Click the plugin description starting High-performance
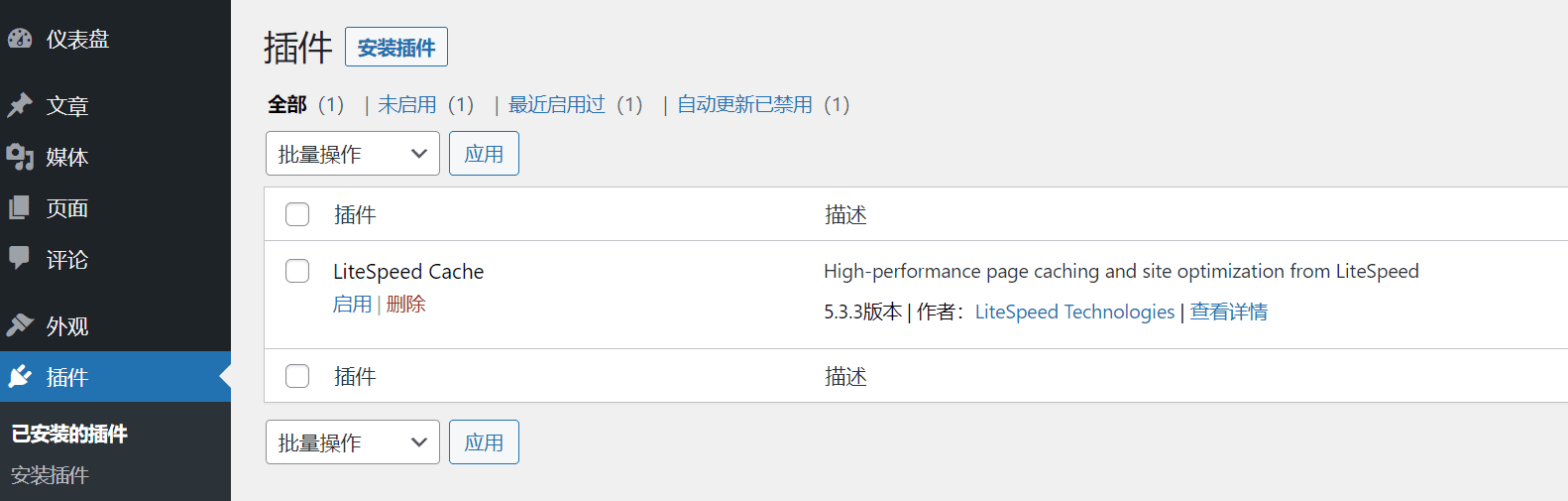The width and height of the screenshot is (1568, 501). click(x=1121, y=271)
